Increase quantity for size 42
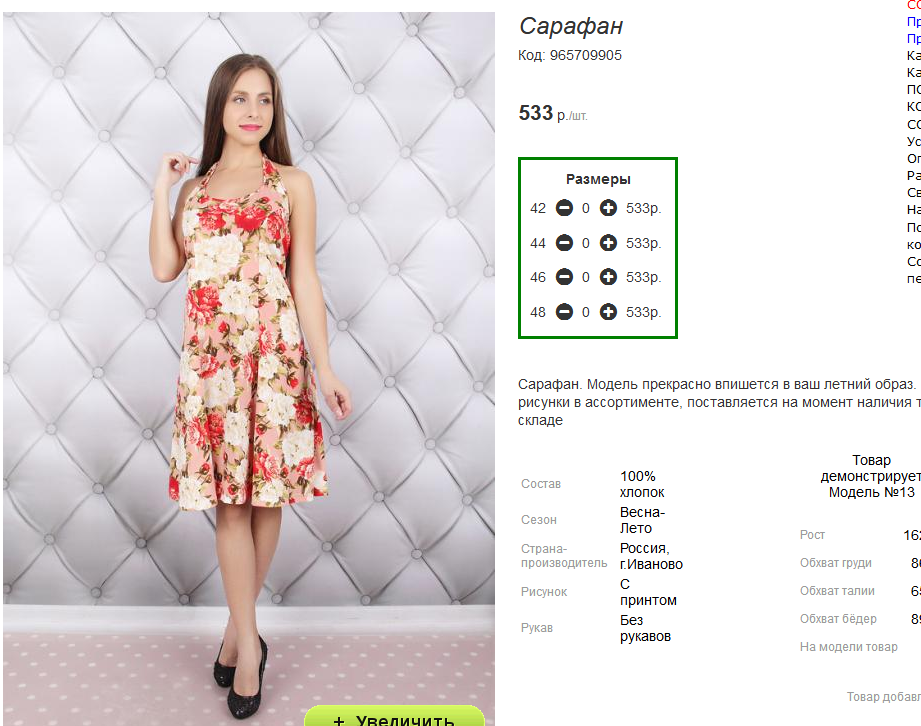The width and height of the screenshot is (921, 726). (608, 209)
